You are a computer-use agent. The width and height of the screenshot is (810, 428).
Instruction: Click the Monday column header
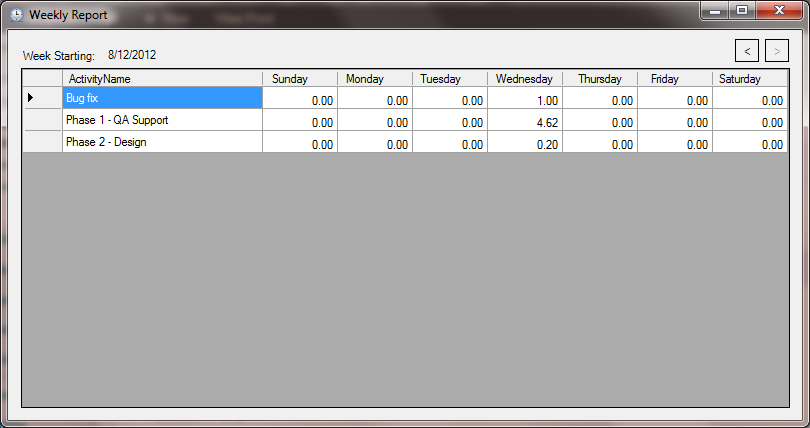click(375, 78)
